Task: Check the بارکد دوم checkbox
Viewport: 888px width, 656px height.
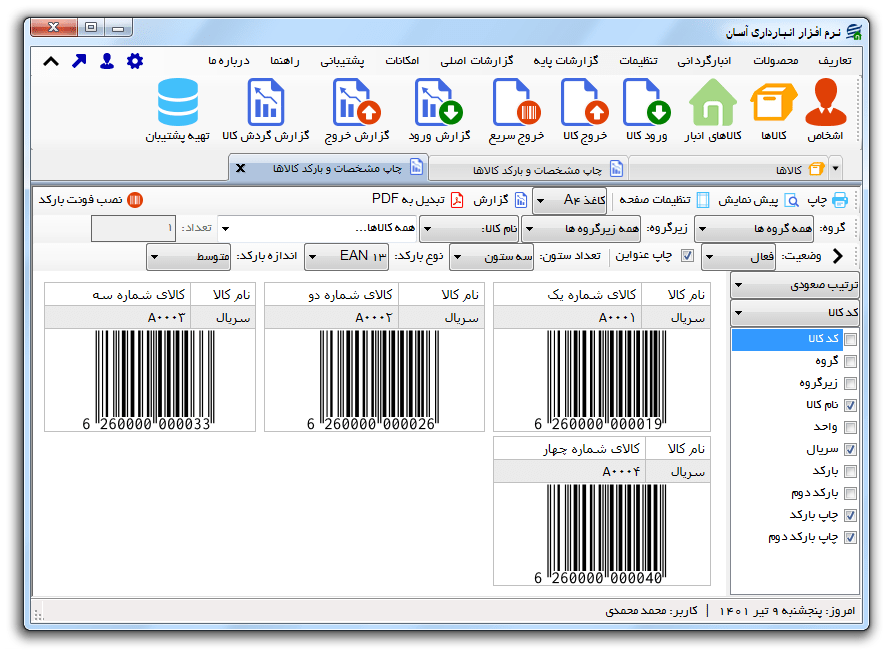Action: pos(850,493)
